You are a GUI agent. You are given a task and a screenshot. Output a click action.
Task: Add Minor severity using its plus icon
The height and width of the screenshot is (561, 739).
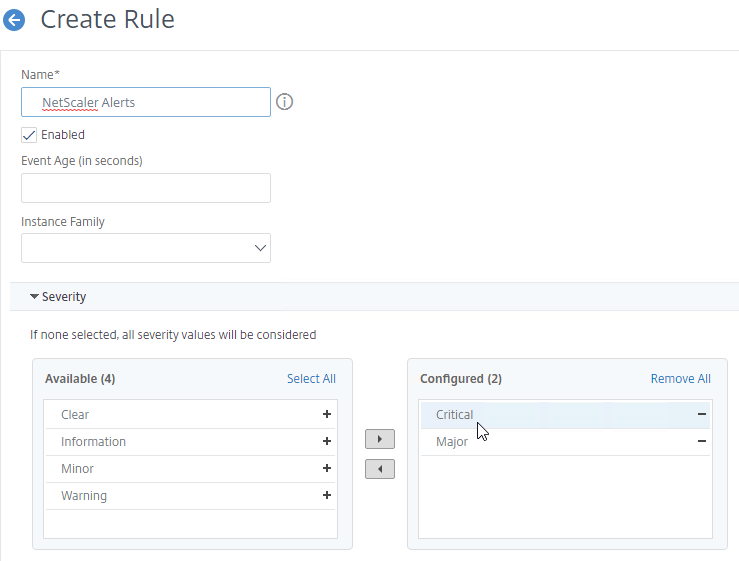coord(327,468)
